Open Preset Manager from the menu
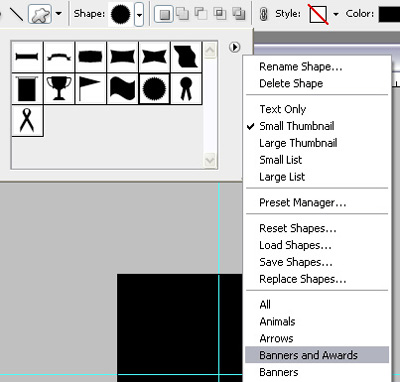This screenshot has width=400, height=382. tap(303, 202)
